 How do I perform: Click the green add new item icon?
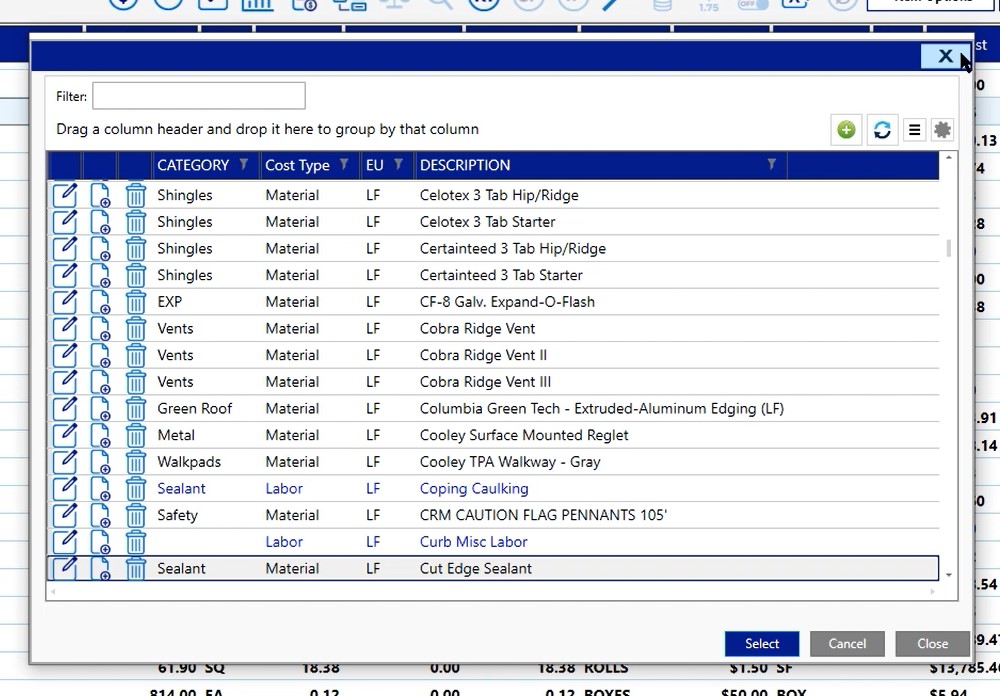pos(846,130)
